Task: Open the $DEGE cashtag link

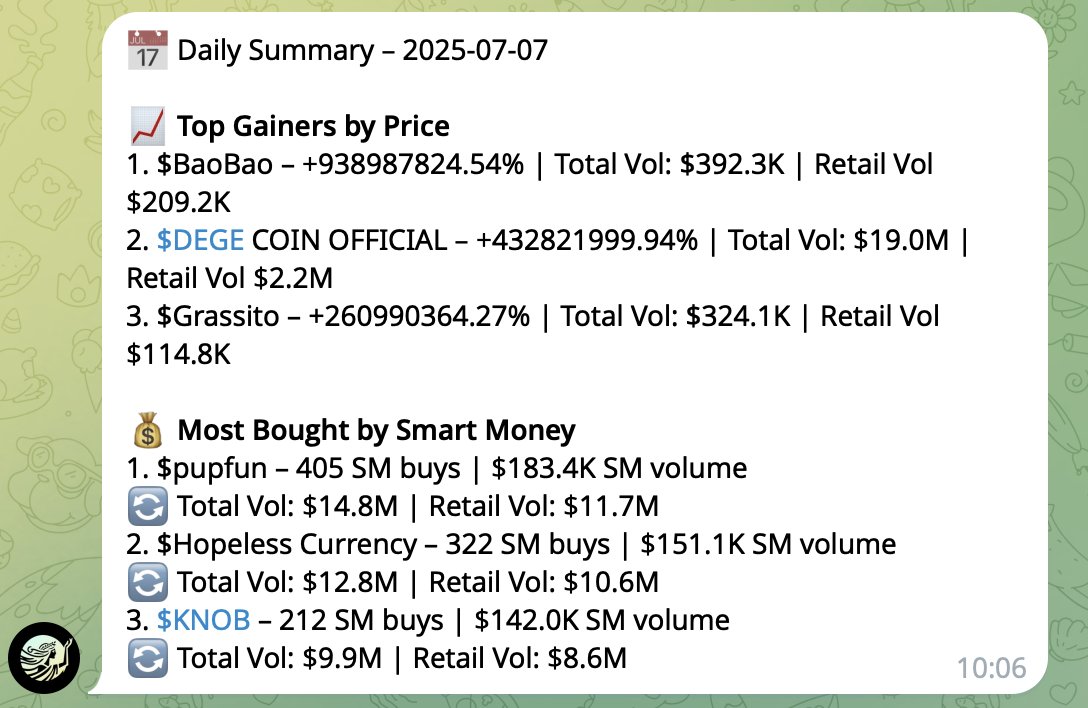Action: coord(201,240)
